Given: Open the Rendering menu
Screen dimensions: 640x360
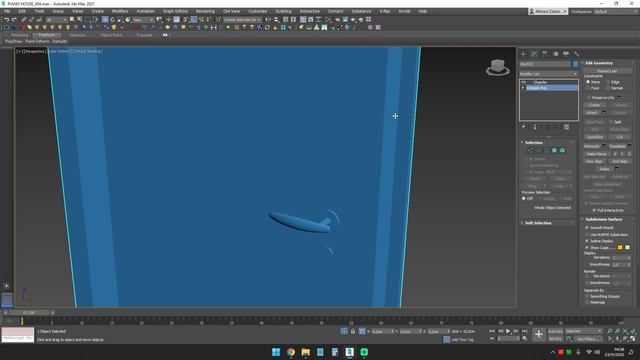Looking at the screenshot, I should 205,11.
